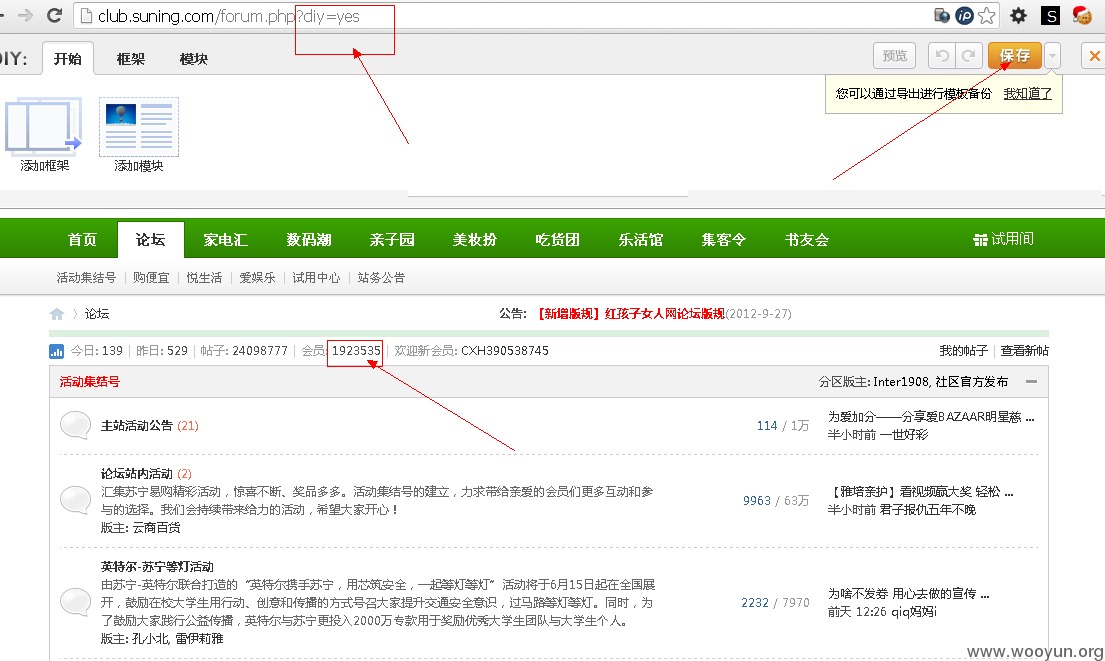Image resolution: width=1105 pixels, height=661 pixels.
Task: Click the black S extension icon
Action: pos(1050,16)
